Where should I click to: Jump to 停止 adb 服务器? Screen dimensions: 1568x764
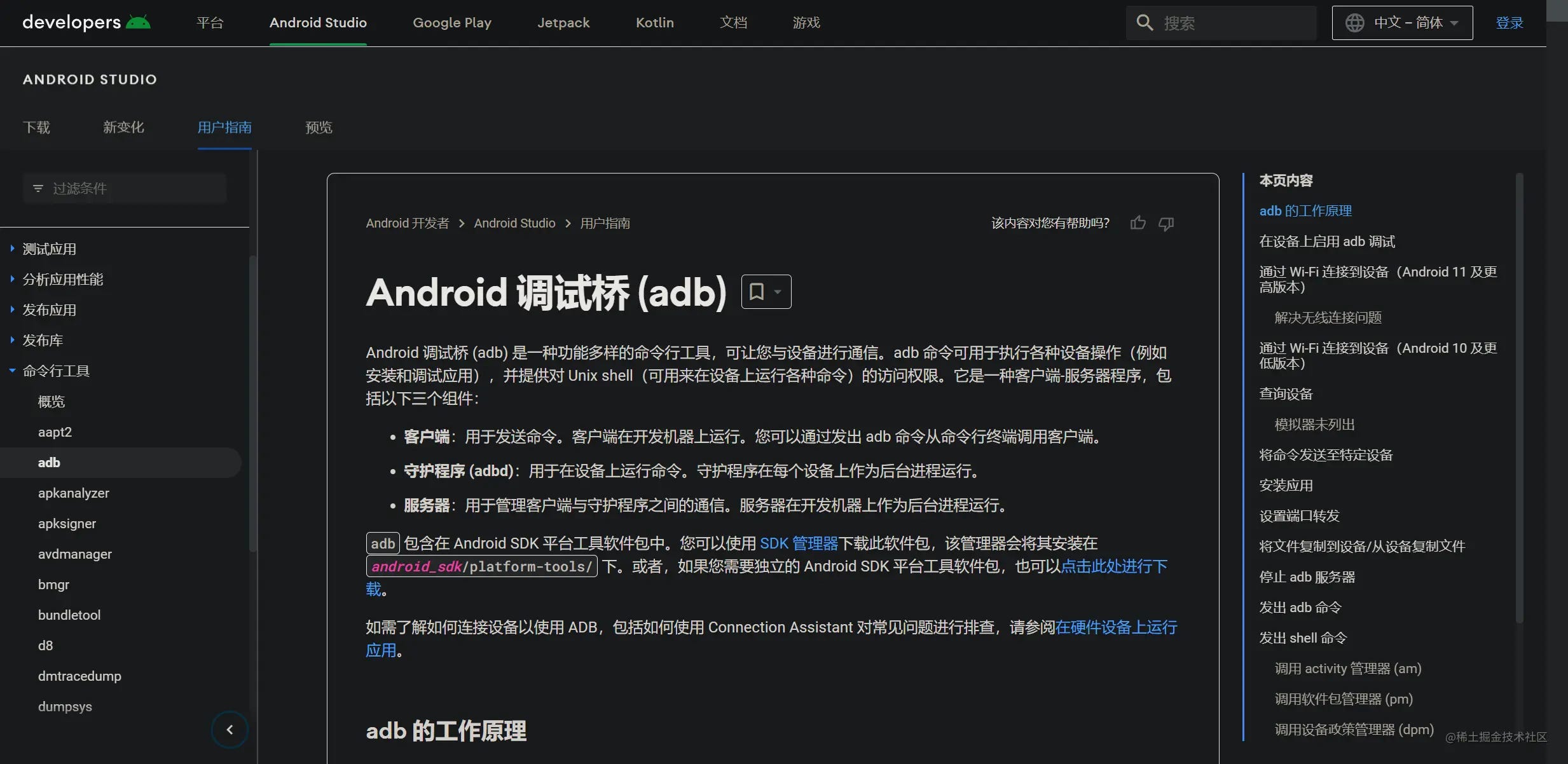[1307, 576]
